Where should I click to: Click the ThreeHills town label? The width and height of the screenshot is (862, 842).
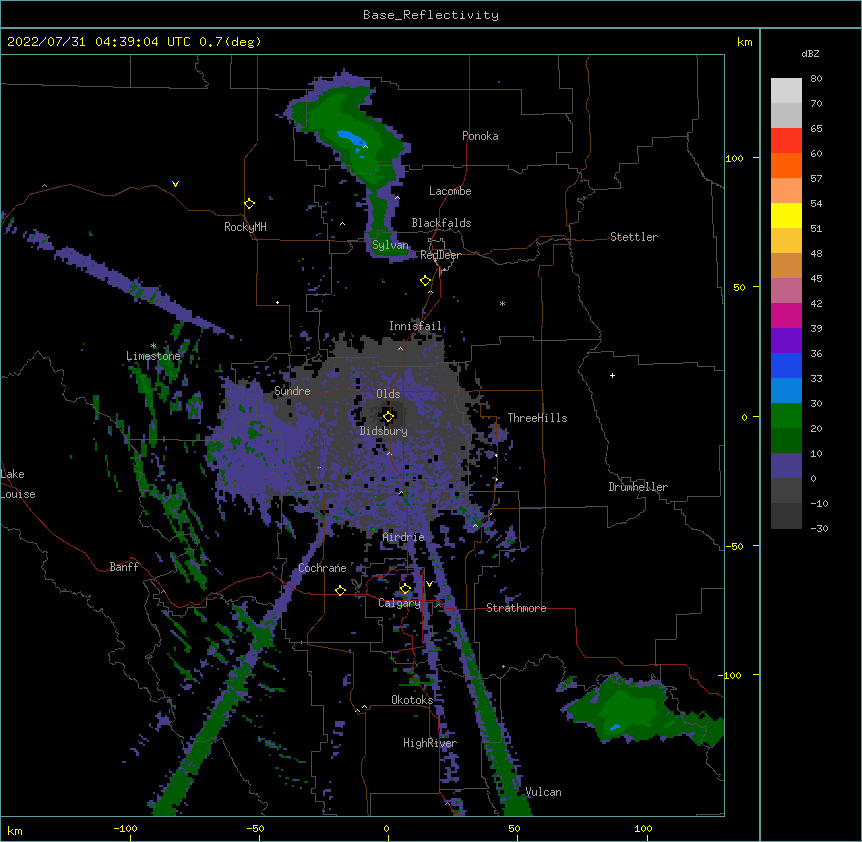(x=537, y=418)
